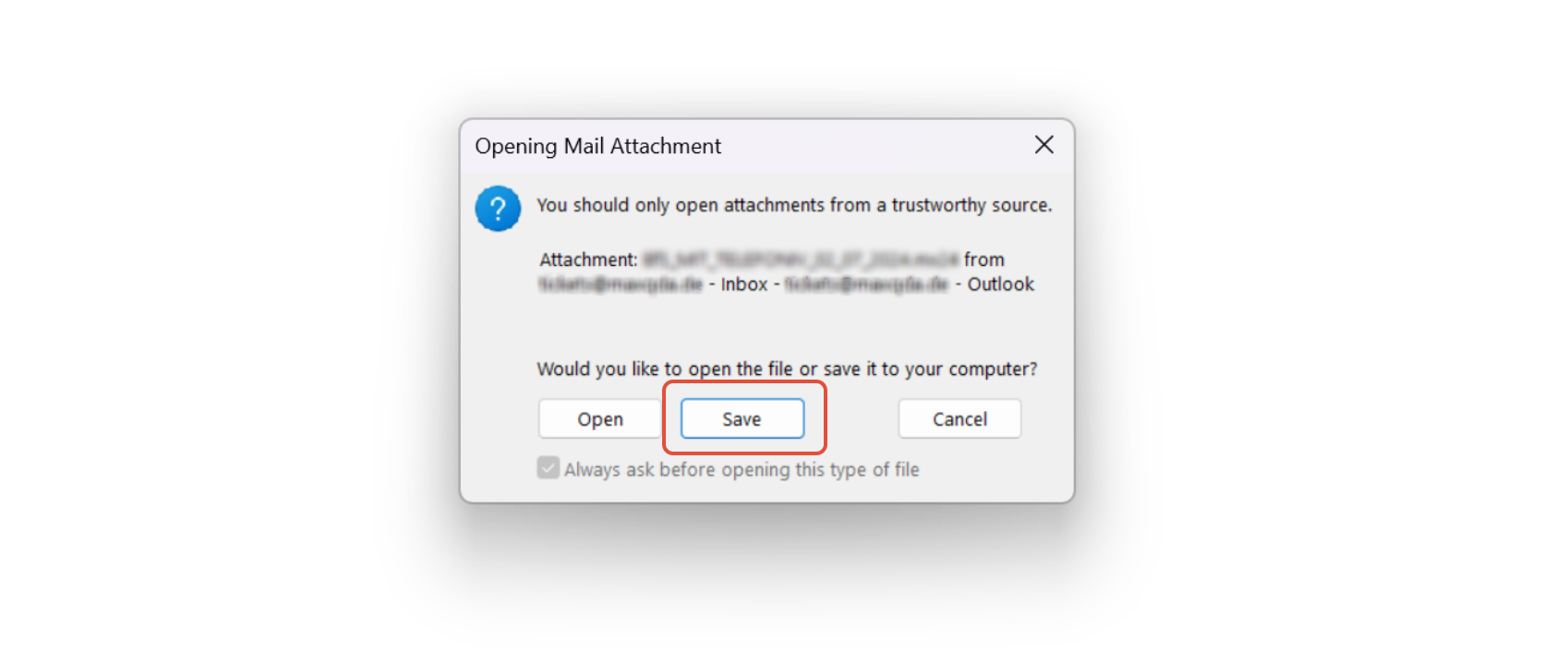This screenshot has width=1568, height=652.
Task: Click the word 'from' after the attachment name
Action: [984, 260]
